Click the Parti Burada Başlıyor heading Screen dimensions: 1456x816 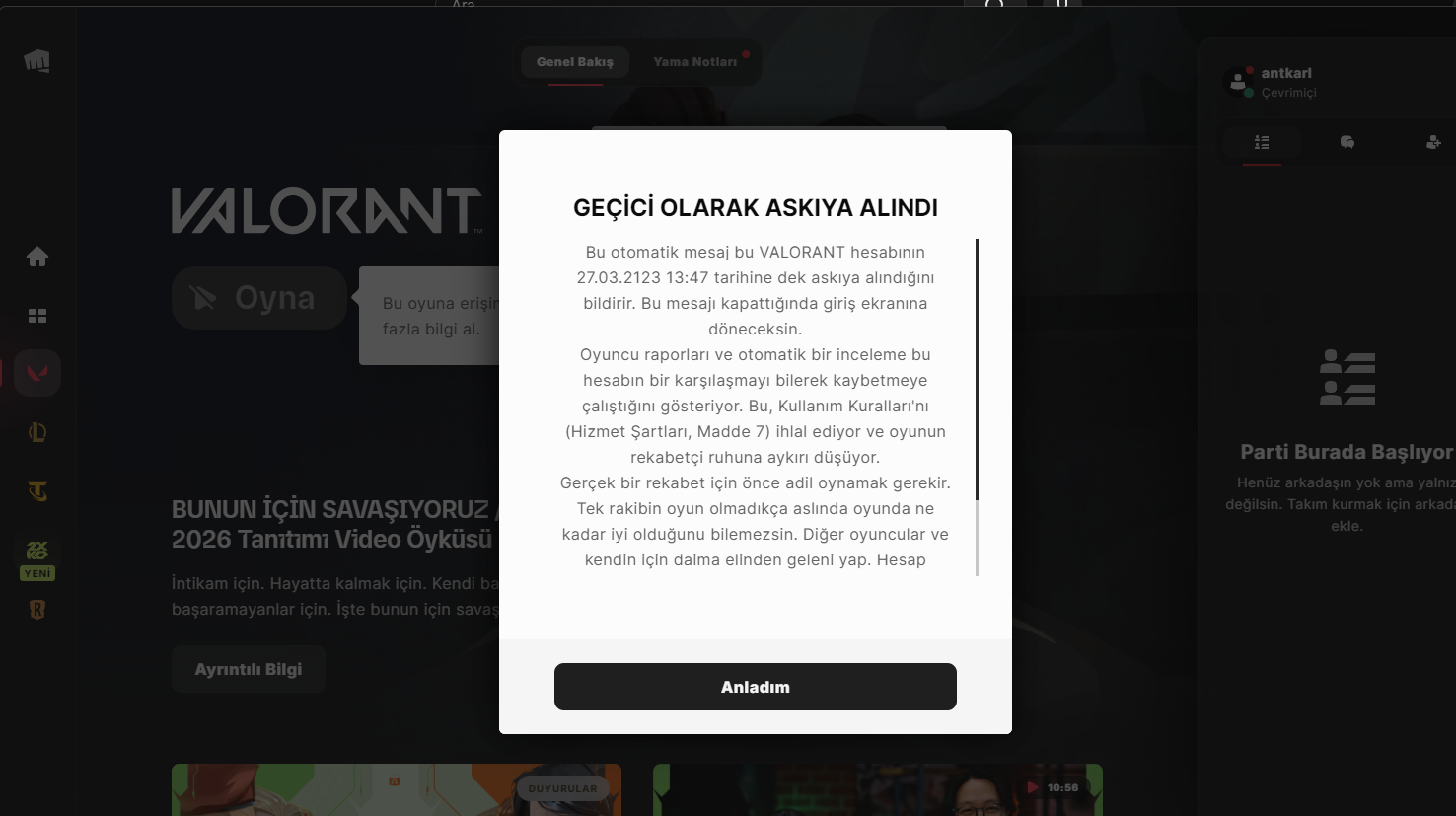[1347, 452]
